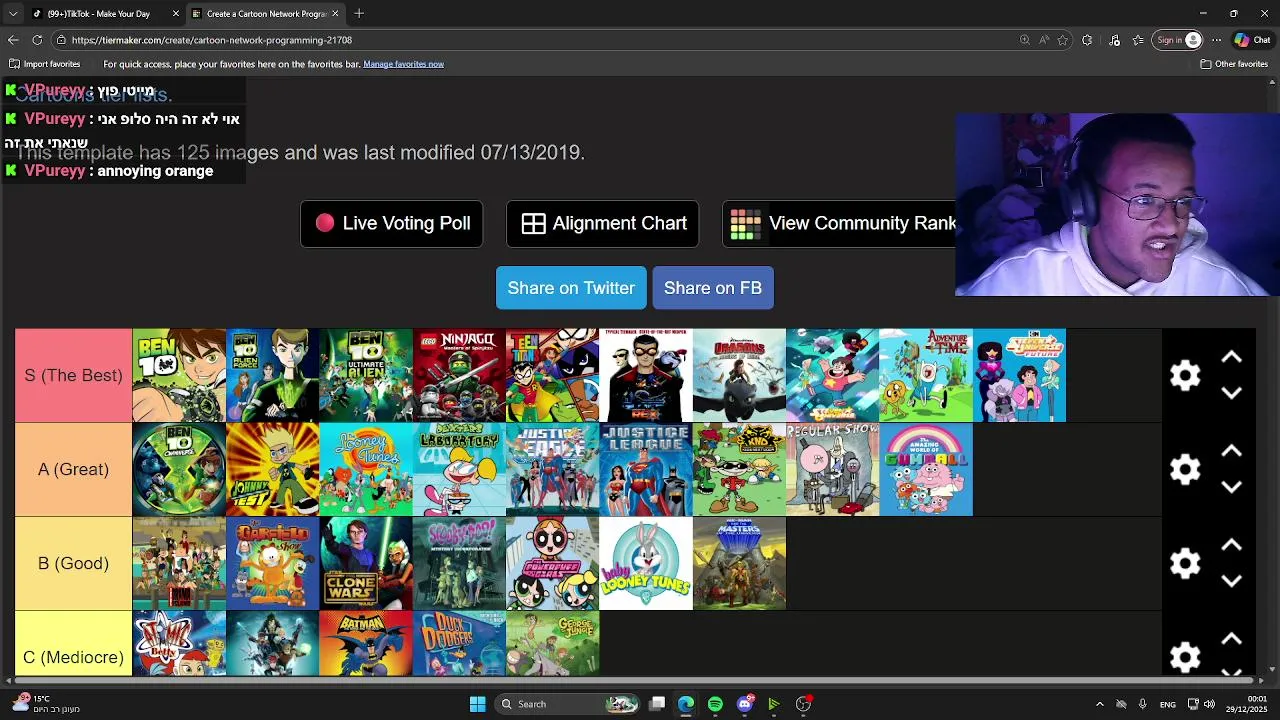This screenshot has width=1280, height=720.
Task: Click the Lego Ninjago thumbnail
Action: click(x=459, y=375)
